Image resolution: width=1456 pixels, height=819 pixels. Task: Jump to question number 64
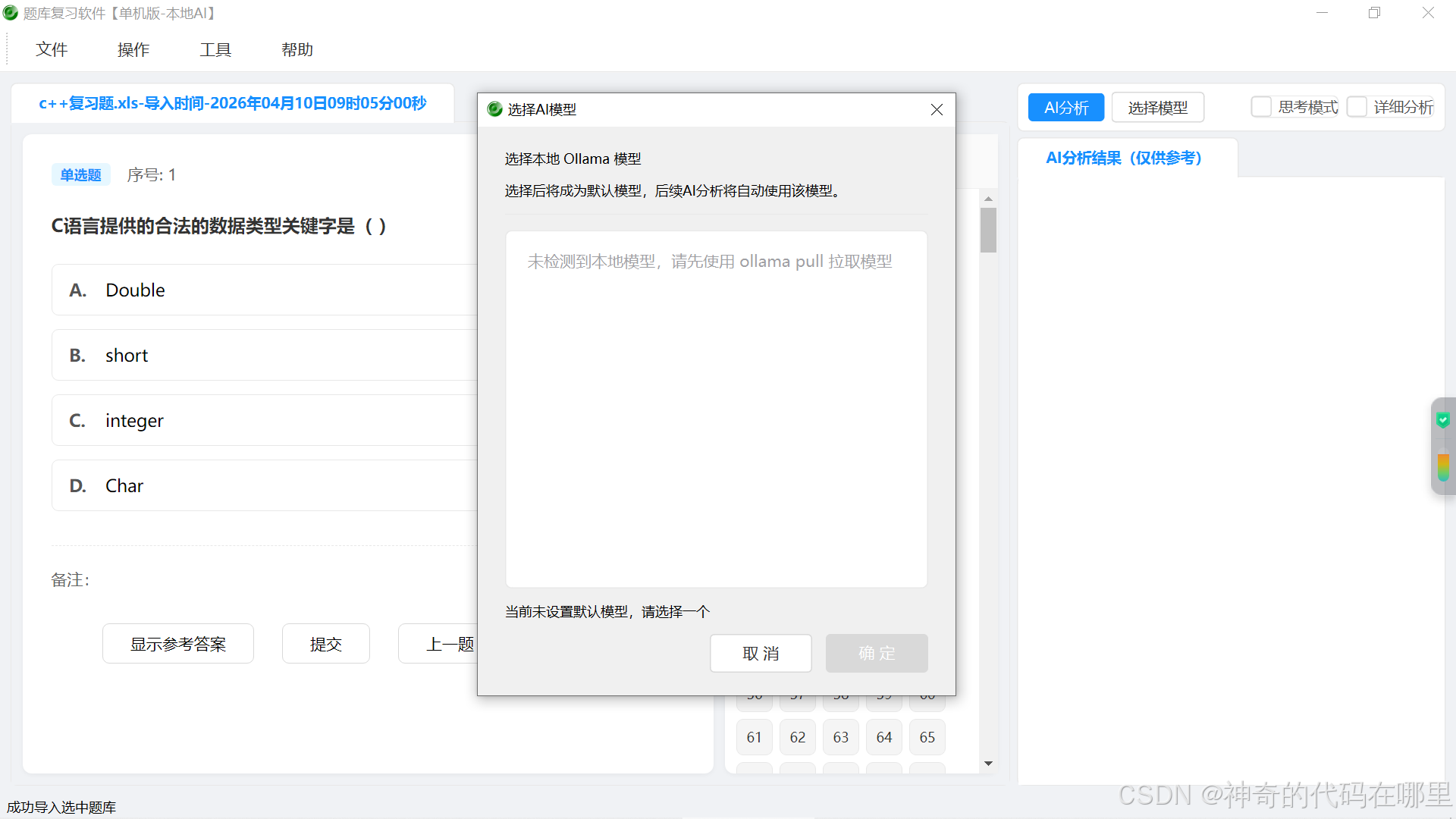pos(883,737)
